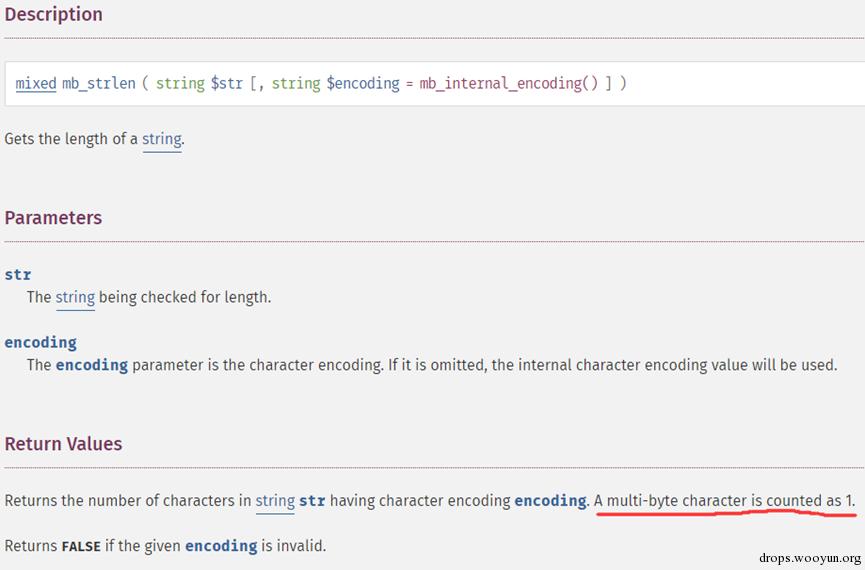Click the bold "encoding" parameter name heading

[x=40, y=342]
